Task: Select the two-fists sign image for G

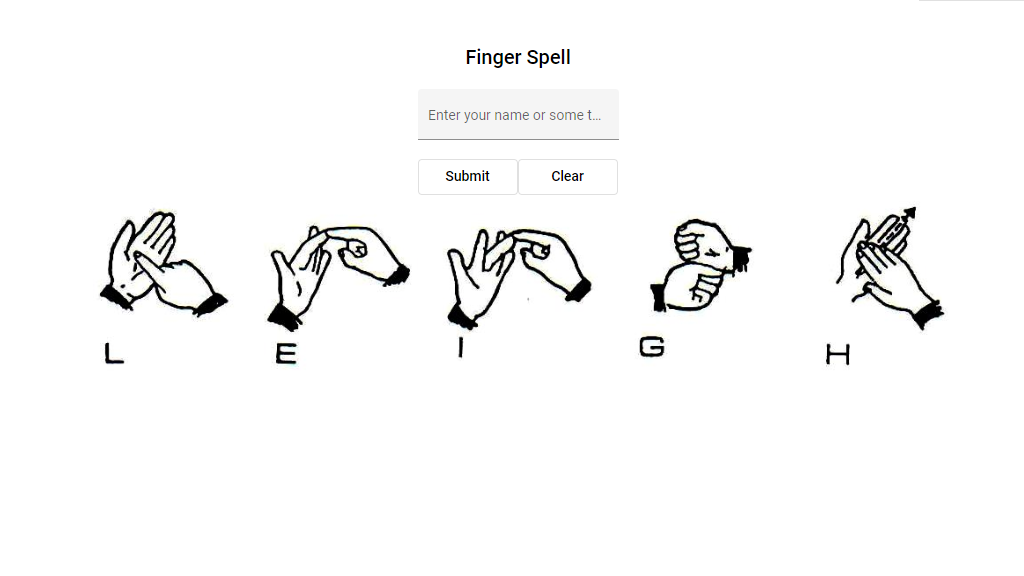Action: pos(701,265)
